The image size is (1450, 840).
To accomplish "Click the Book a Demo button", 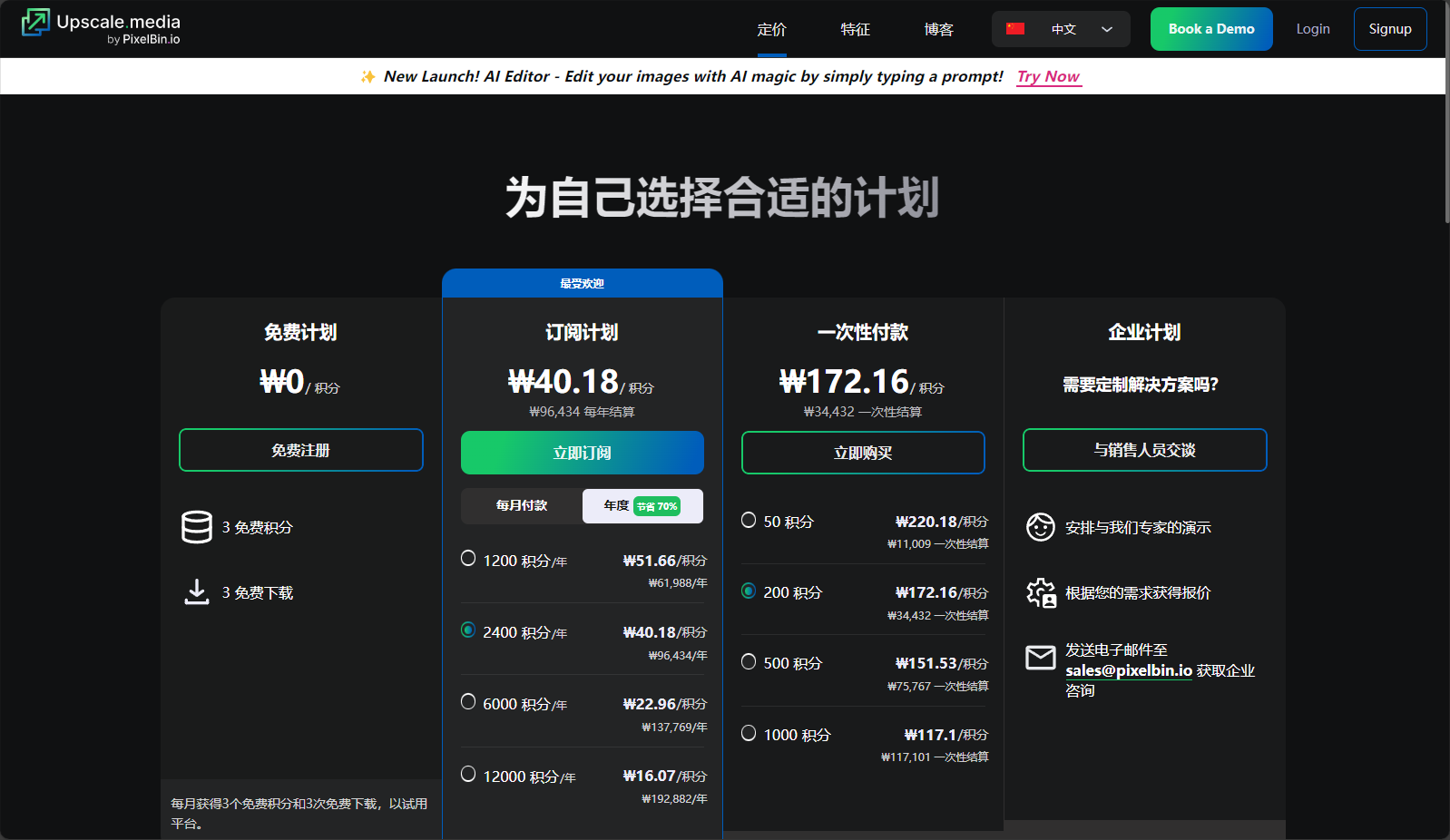I will (1211, 29).
